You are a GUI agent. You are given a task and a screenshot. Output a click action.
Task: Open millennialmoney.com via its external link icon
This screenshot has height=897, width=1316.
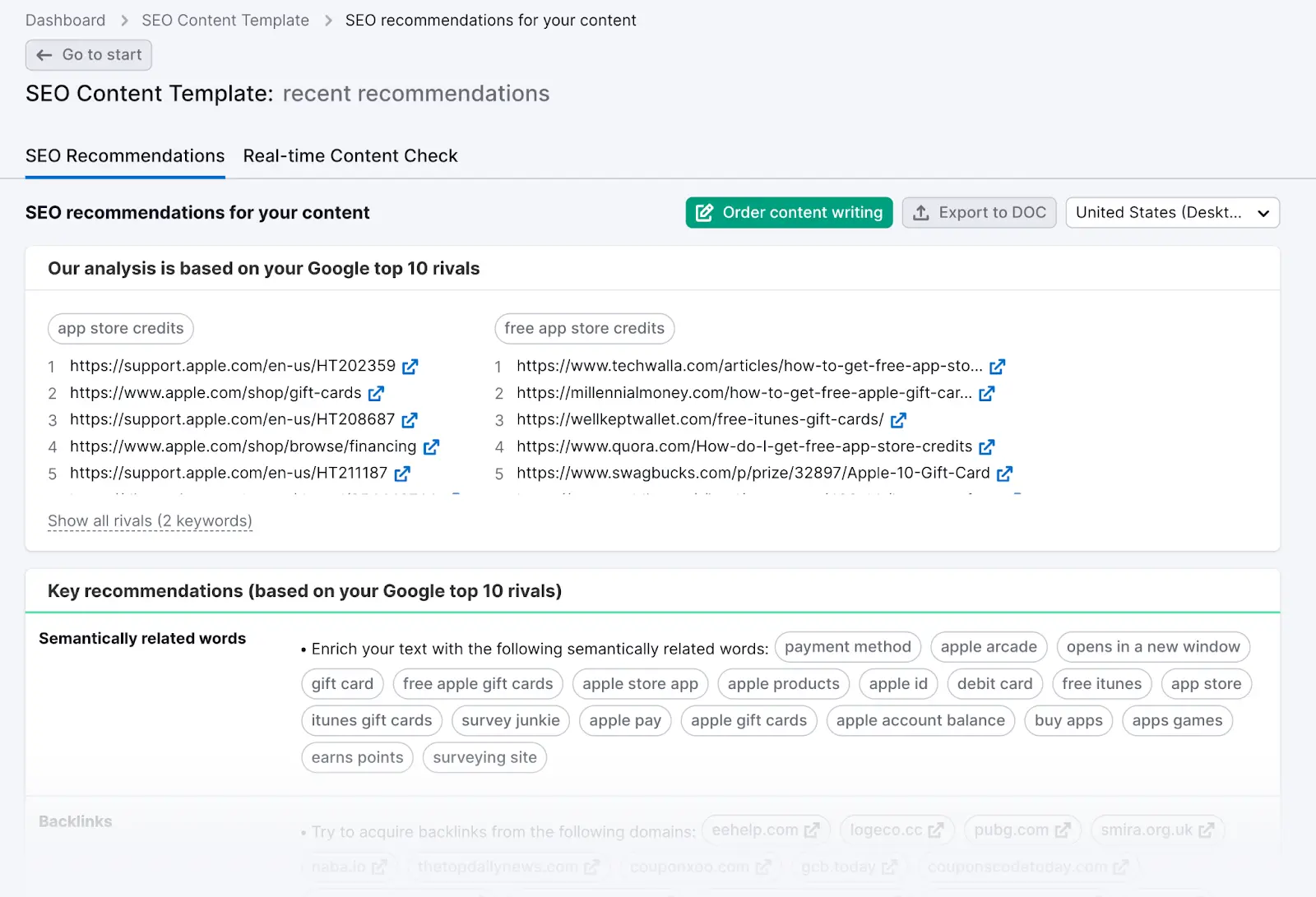[x=986, y=393]
